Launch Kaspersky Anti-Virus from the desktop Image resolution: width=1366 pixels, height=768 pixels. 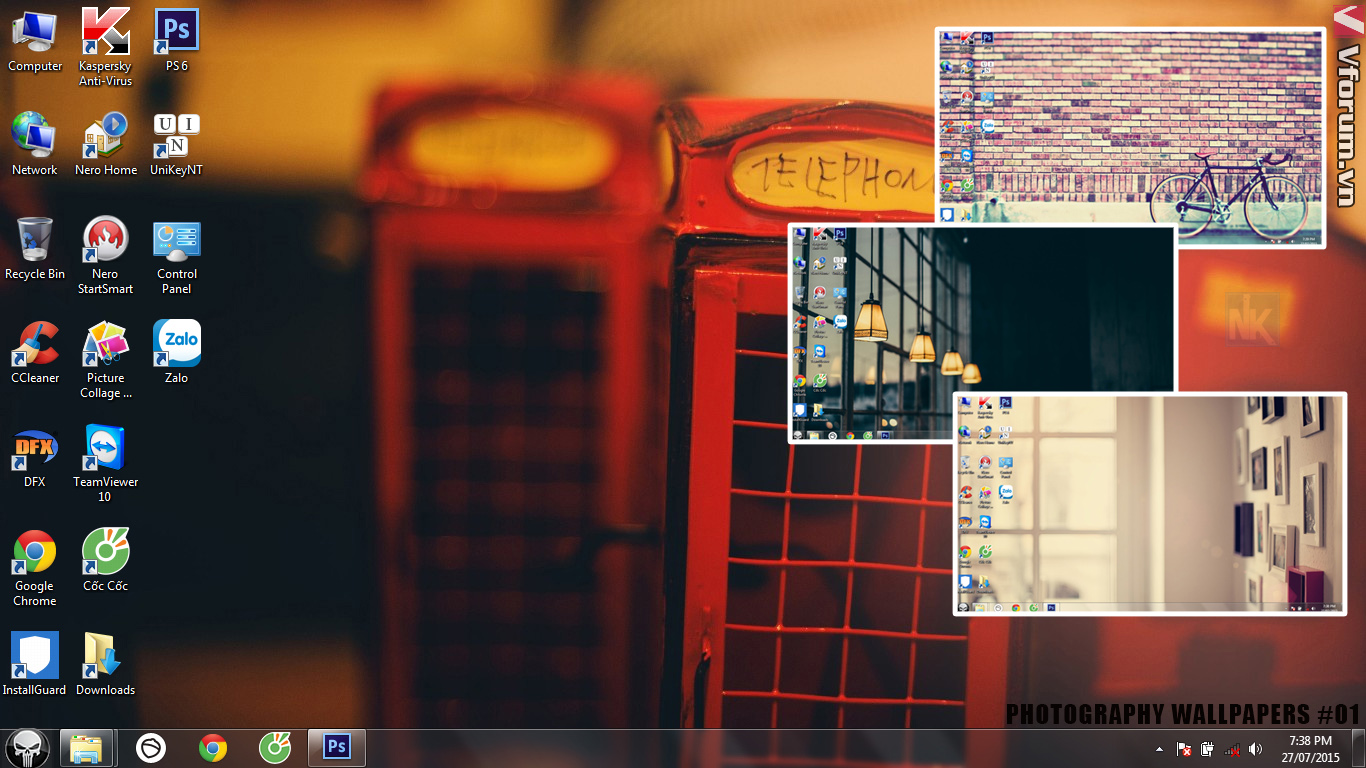pyautogui.click(x=105, y=47)
